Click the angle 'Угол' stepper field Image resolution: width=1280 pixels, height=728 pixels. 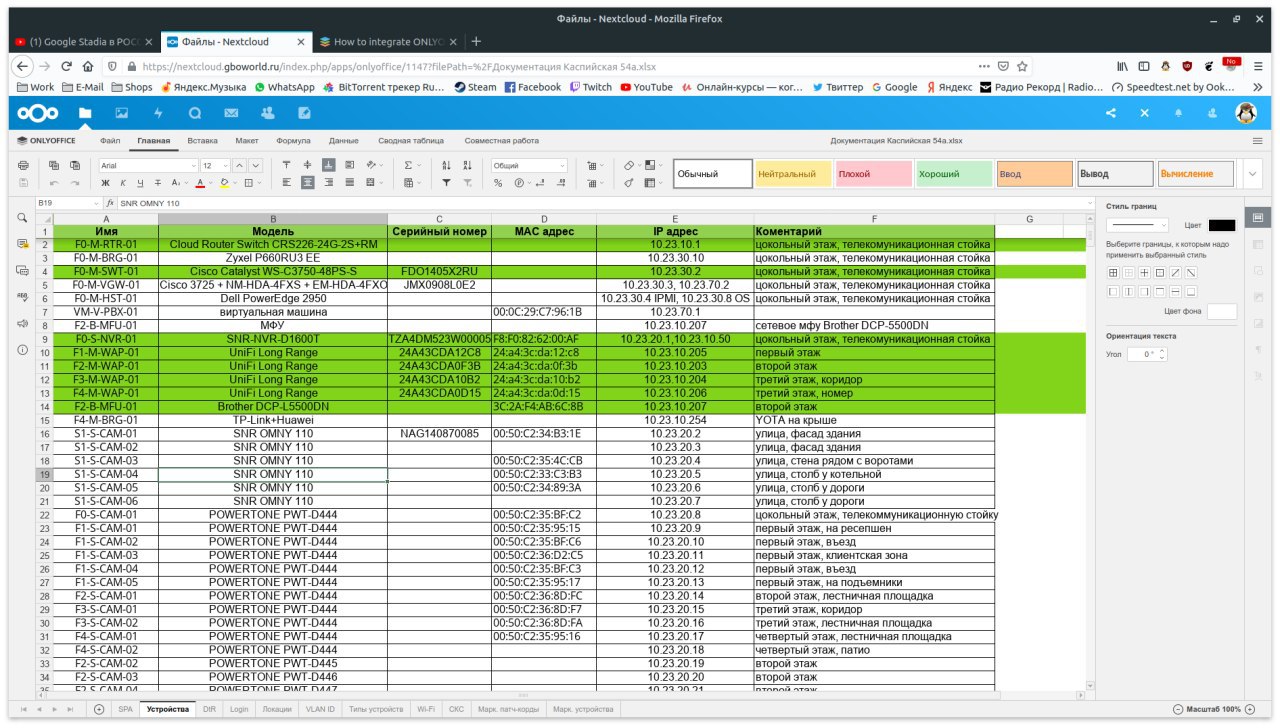pyautogui.click(x=1147, y=354)
